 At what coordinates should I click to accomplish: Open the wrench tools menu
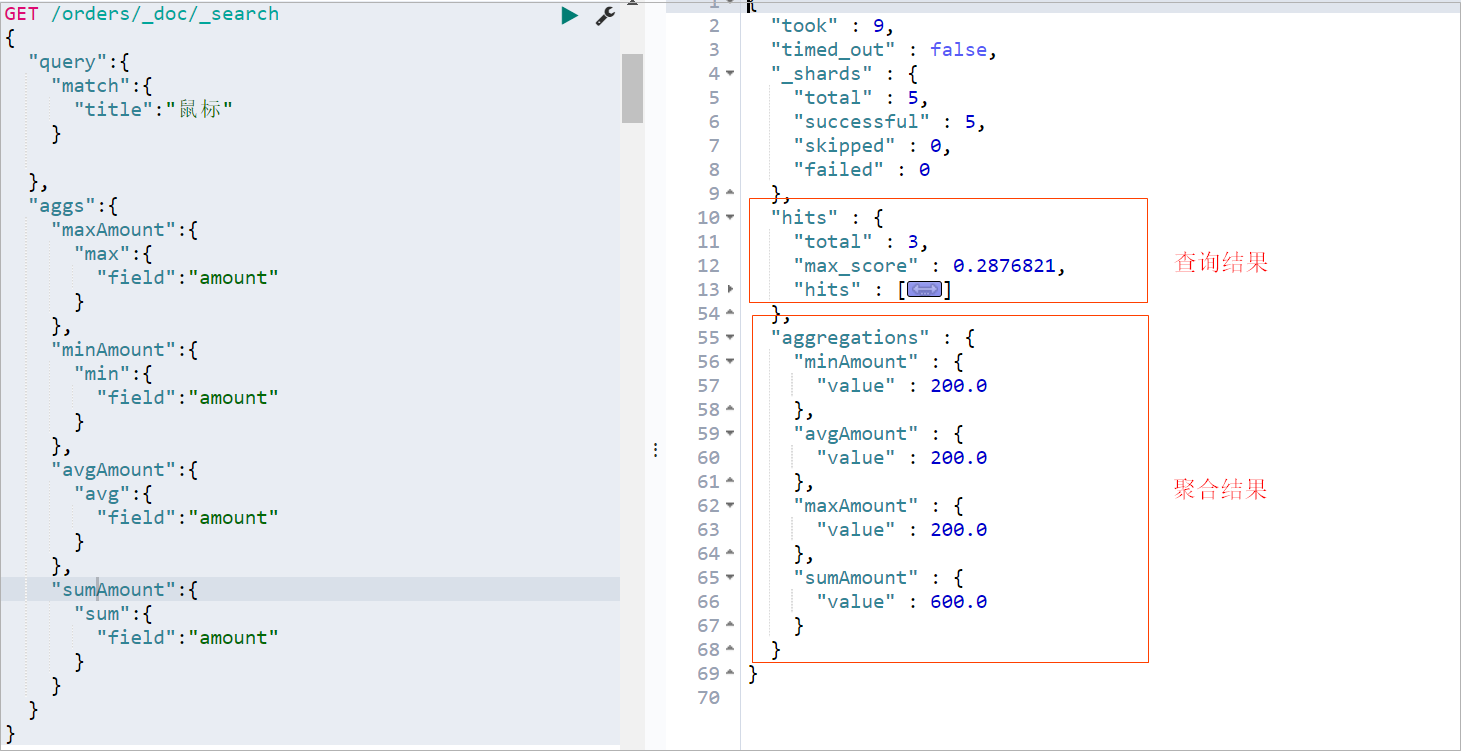[x=605, y=15]
